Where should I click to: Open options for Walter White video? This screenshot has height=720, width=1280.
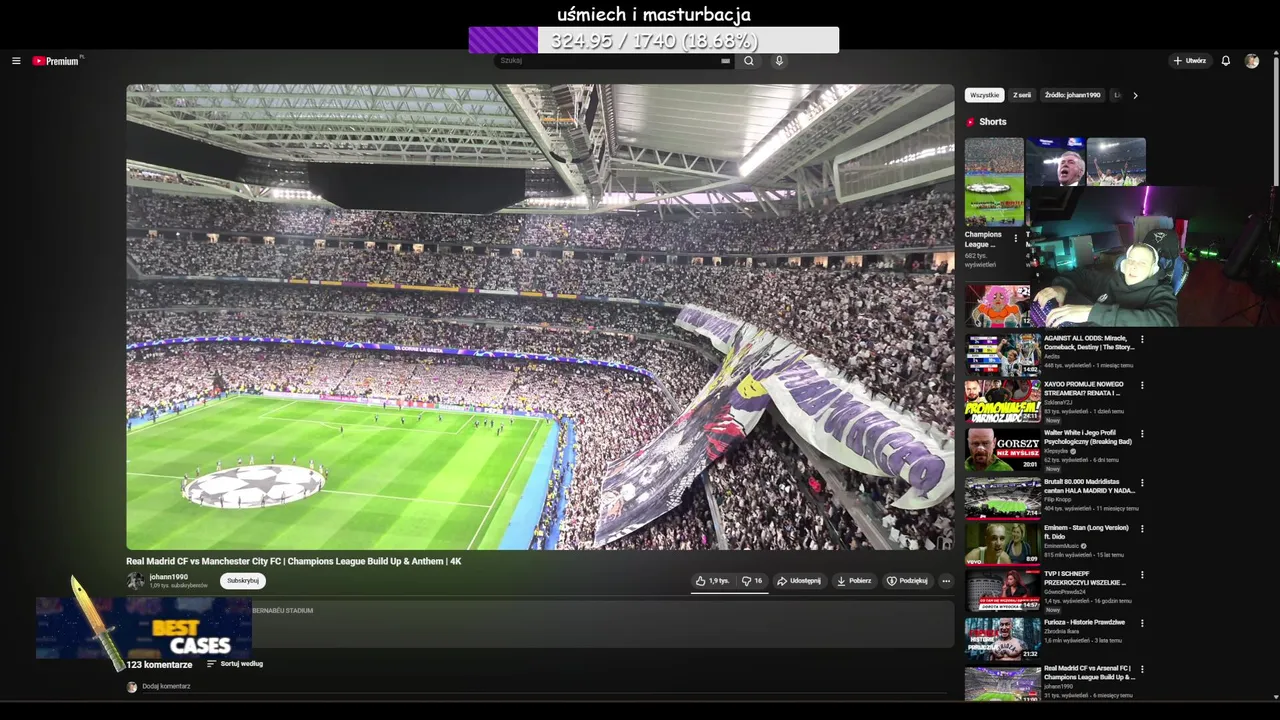(x=1142, y=433)
